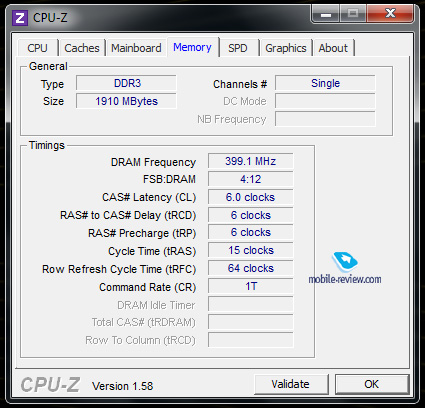Minimize the CPU-Z window
Viewport: 425px width, 408px height.
point(326,14)
